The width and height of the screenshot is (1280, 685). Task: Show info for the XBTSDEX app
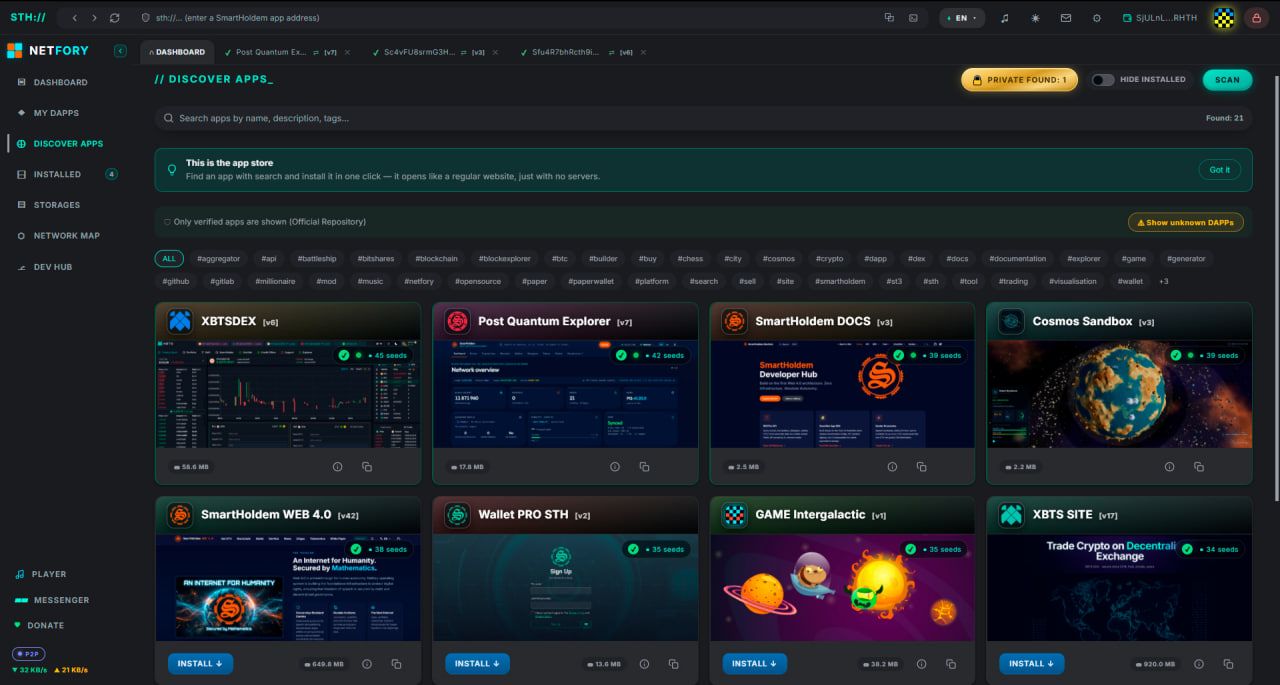(337, 467)
